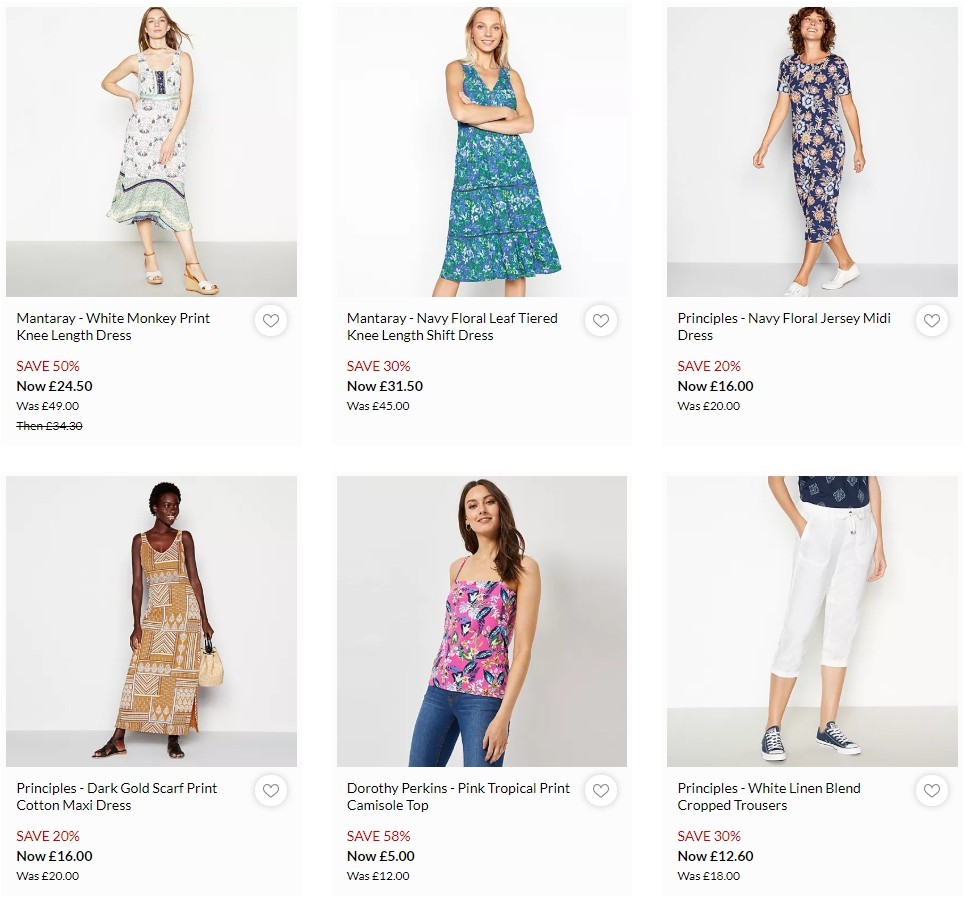Save White Linen Blend Cropped Trousers to wishlist
The width and height of the screenshot is (967, 906).
(x=931, y=791)
